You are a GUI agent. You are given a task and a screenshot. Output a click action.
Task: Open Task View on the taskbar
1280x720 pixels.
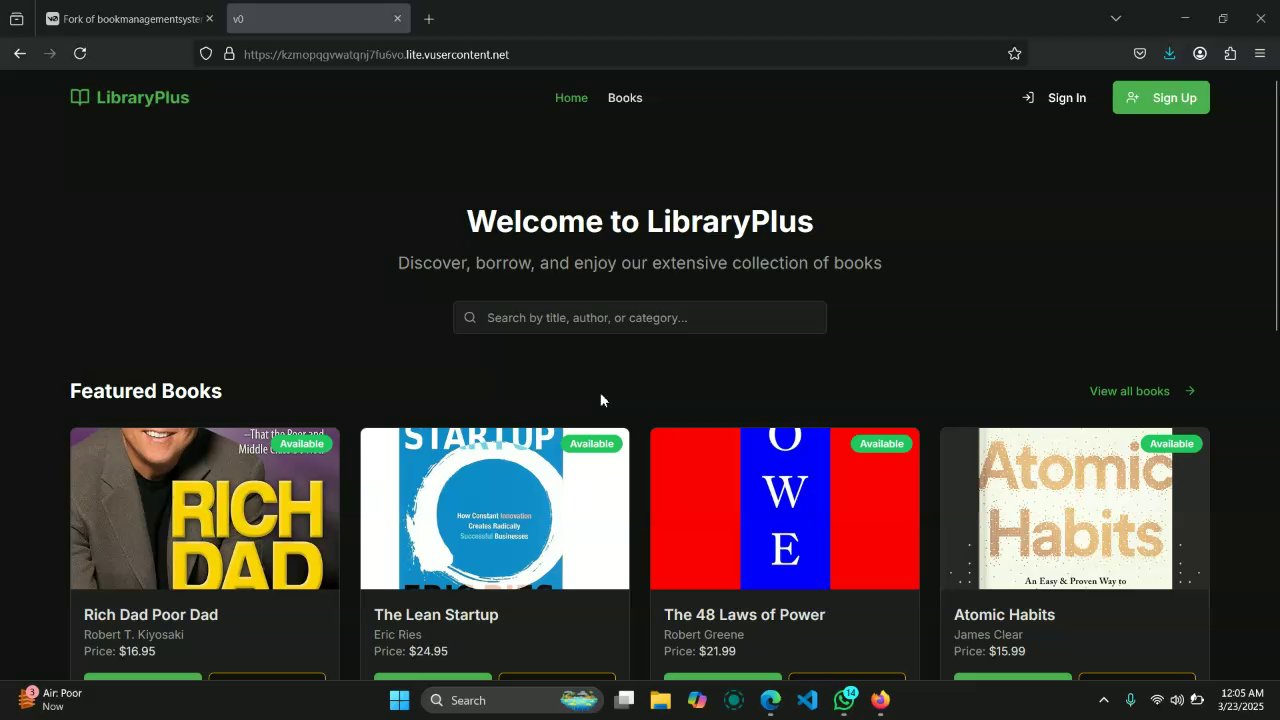[624, 700]
